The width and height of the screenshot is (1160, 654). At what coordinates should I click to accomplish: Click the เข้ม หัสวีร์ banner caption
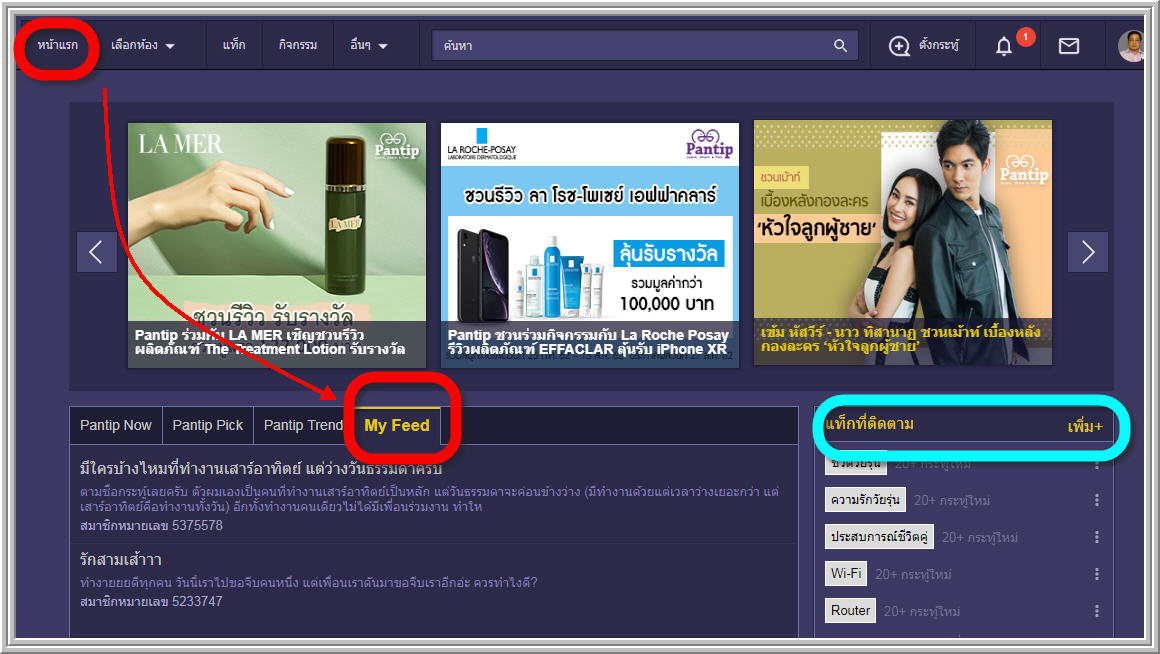(x=900, y=339)
